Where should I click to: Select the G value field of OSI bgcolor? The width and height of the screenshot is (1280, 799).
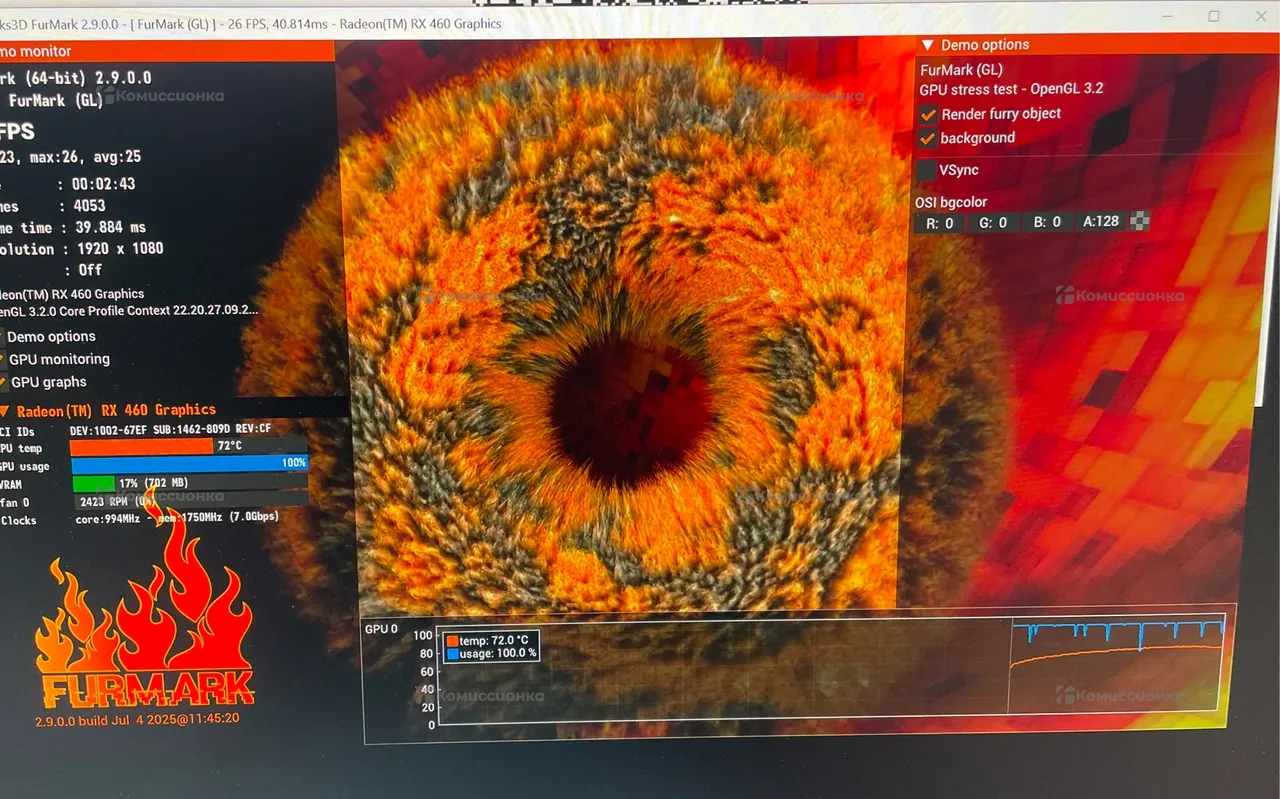pos(994,222)
